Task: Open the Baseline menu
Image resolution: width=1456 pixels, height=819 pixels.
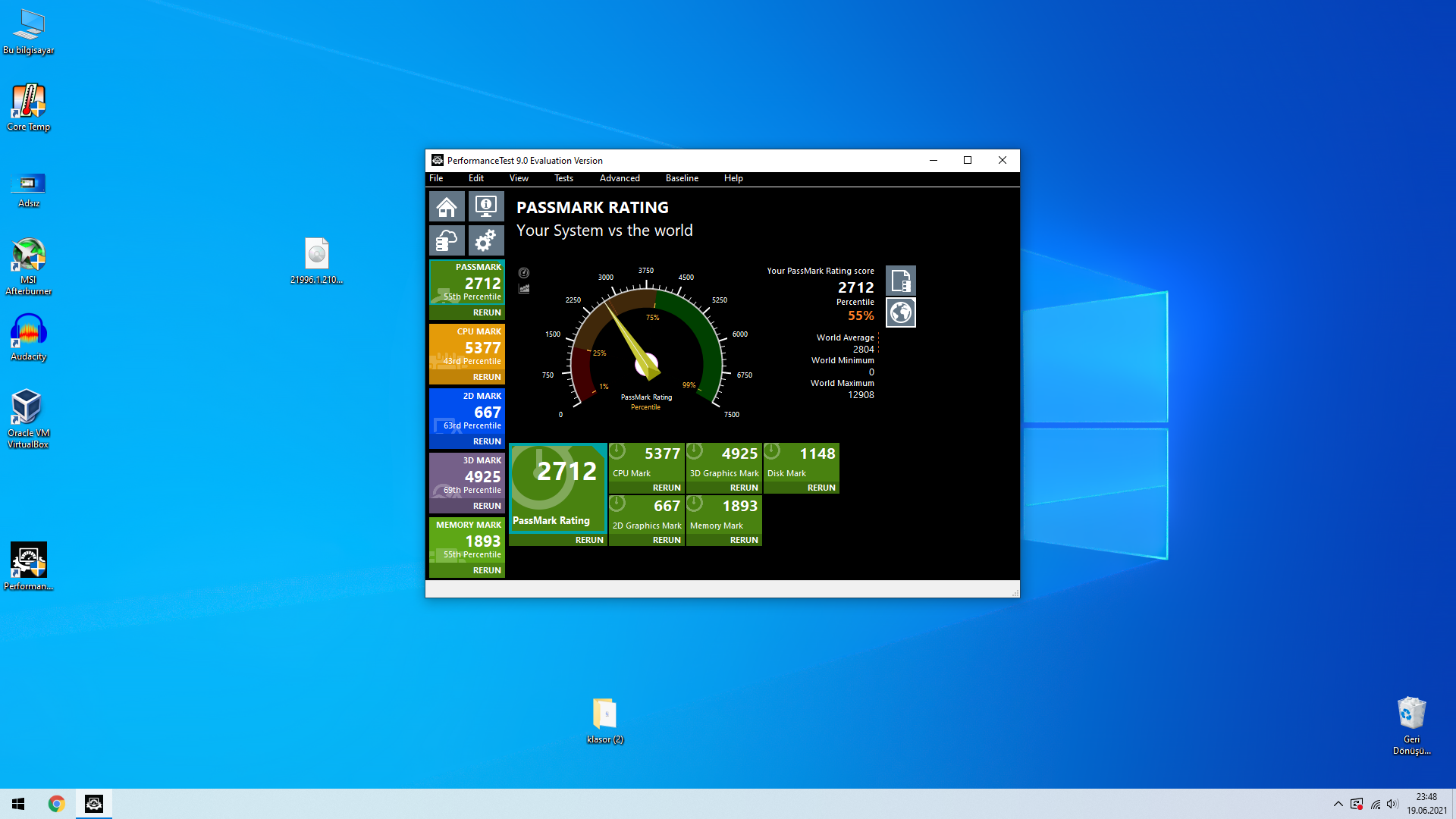Action: 682,178
